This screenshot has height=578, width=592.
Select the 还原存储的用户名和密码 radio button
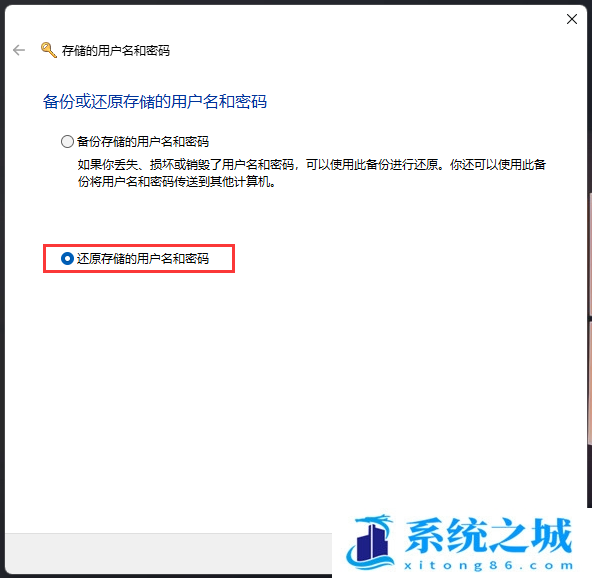tap(67, 259)
